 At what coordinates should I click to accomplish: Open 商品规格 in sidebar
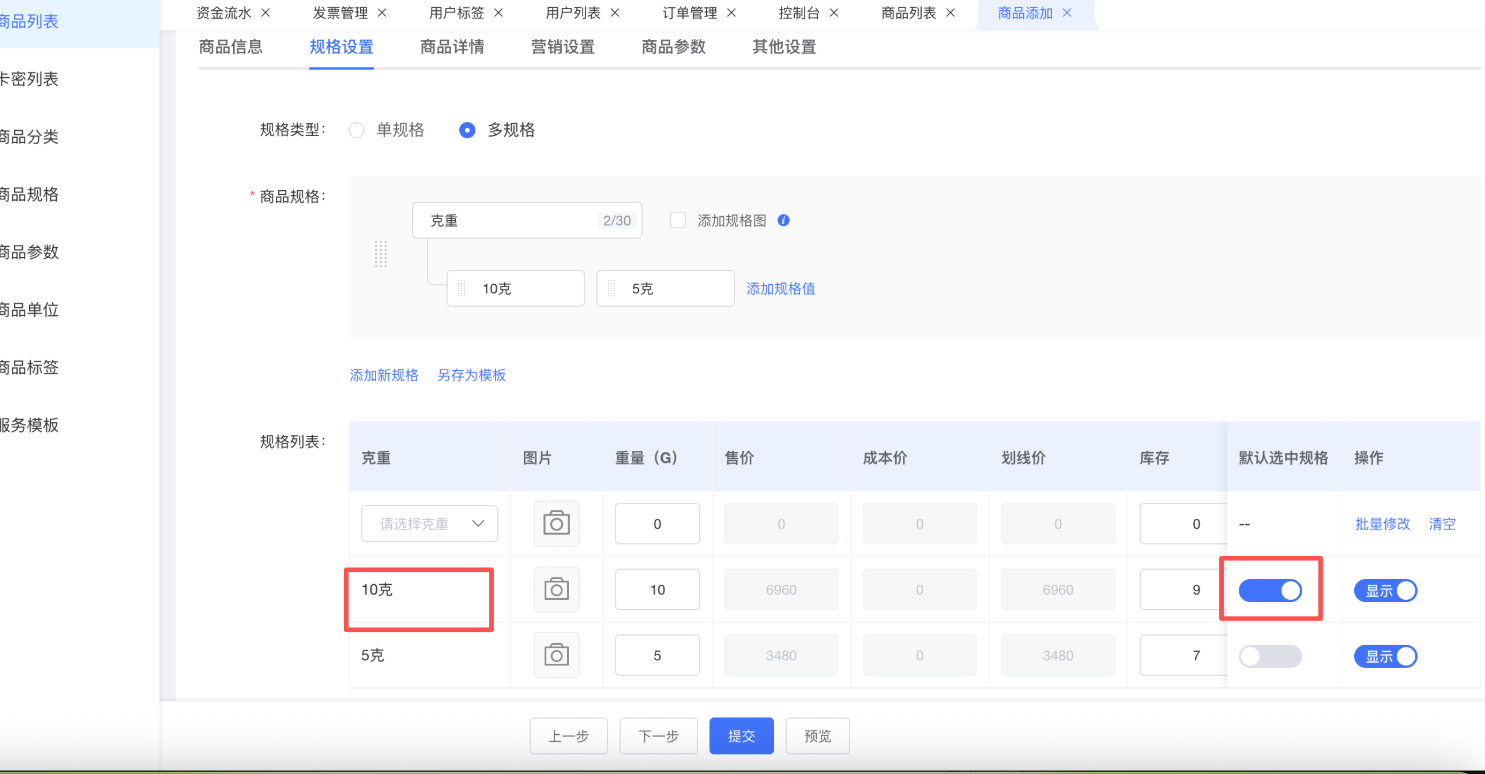(30, 195)
